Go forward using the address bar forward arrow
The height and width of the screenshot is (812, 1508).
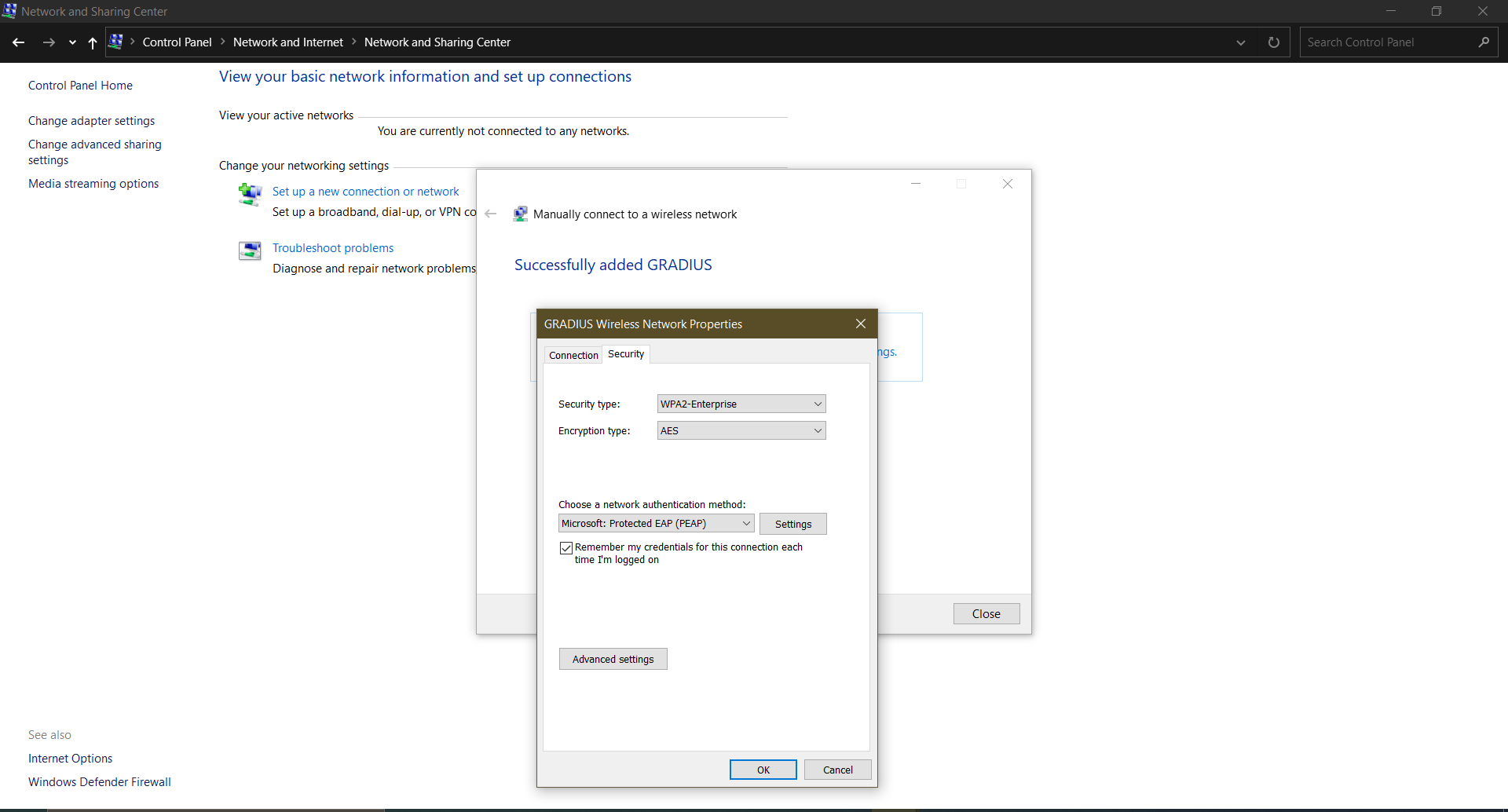tap(49, 42)
